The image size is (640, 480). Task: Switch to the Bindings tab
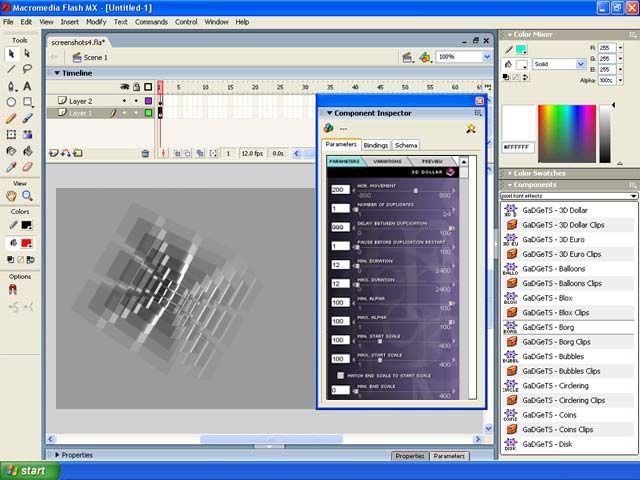pos(375,145)
